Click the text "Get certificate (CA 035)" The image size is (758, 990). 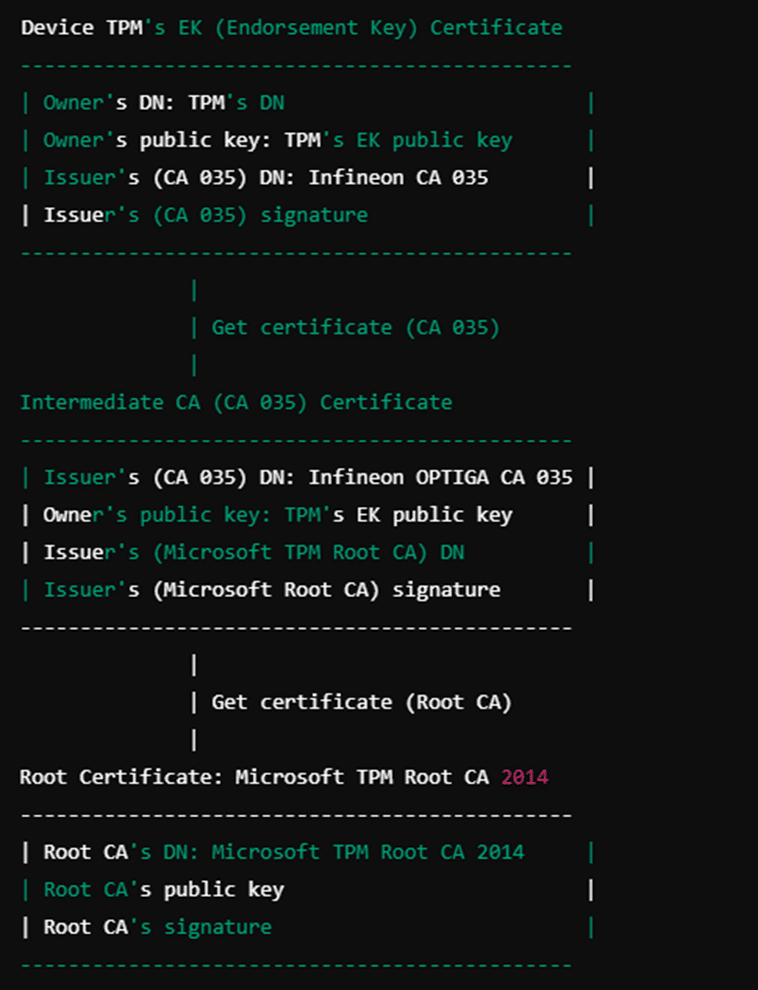tap(355, 328)
